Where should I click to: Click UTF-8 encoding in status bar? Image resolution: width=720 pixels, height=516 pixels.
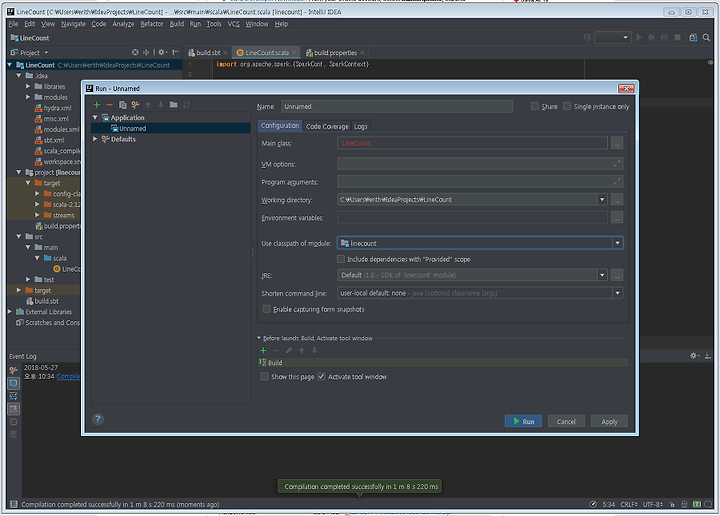coord(652,504)
